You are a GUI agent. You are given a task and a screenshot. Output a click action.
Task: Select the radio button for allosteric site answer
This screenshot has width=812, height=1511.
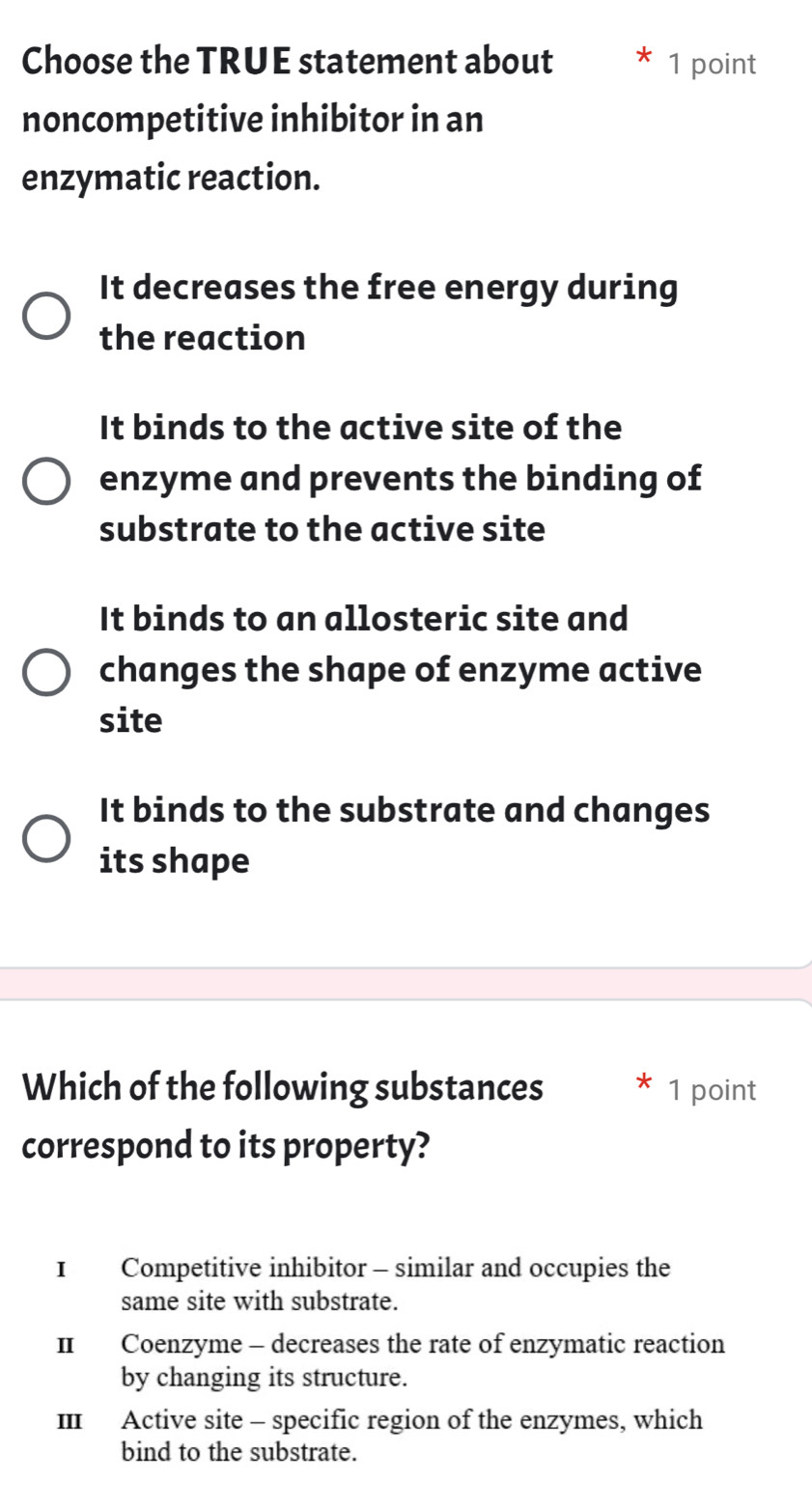pos(44,669)
